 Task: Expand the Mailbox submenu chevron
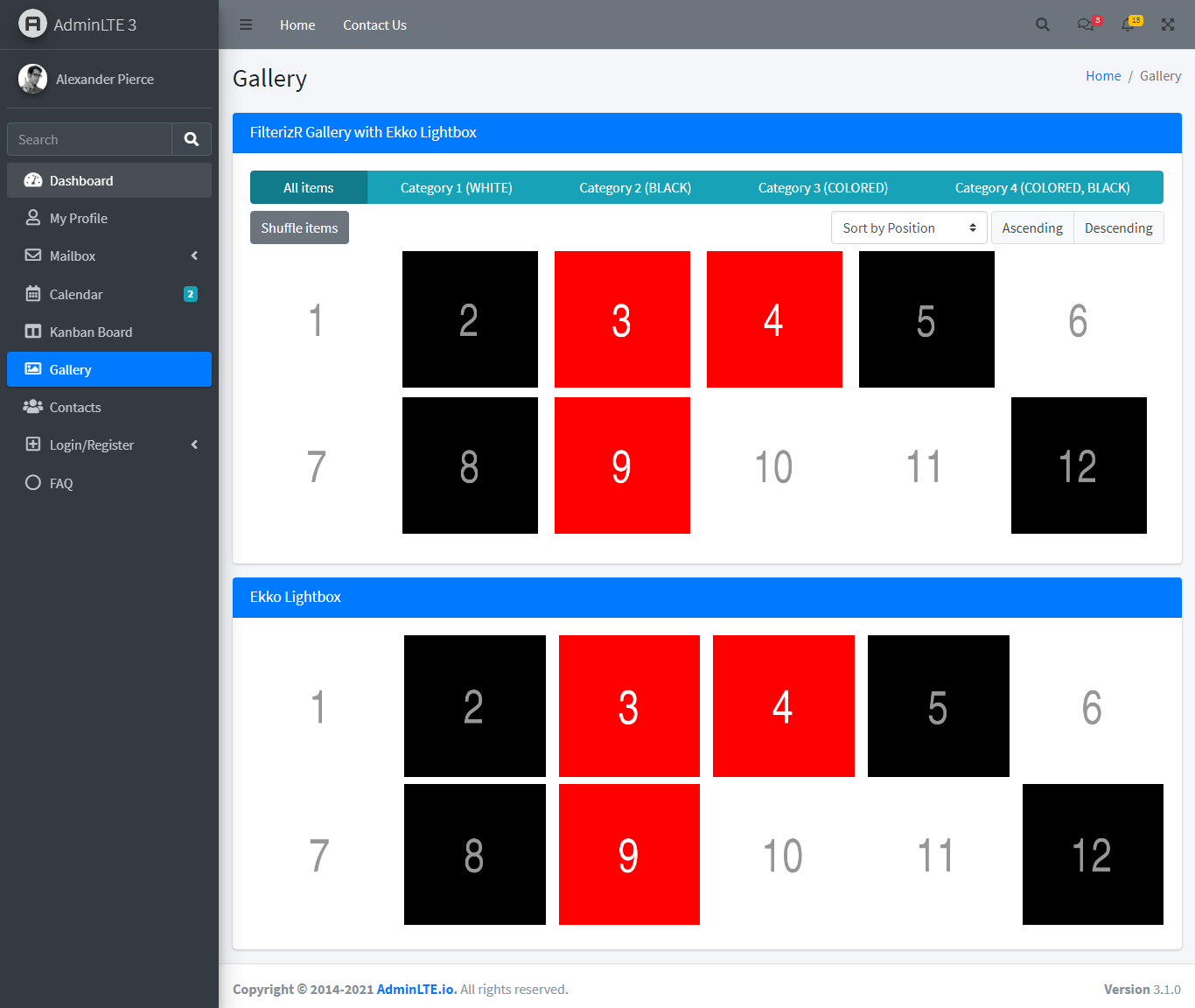pyautogui.click(x=194, y=255)
